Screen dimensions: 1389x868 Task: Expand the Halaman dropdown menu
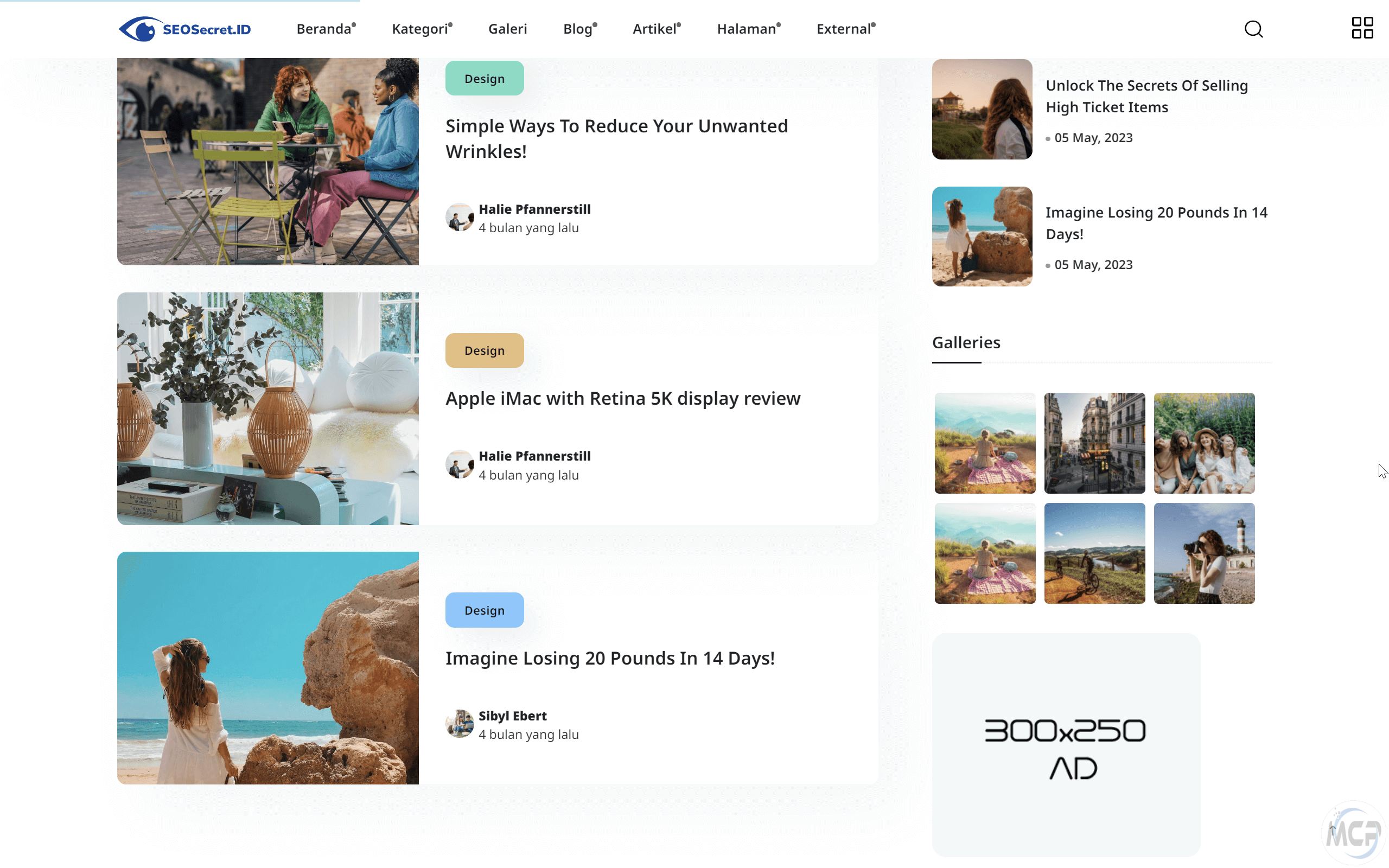pyautogui.click(x=748, y=29)
